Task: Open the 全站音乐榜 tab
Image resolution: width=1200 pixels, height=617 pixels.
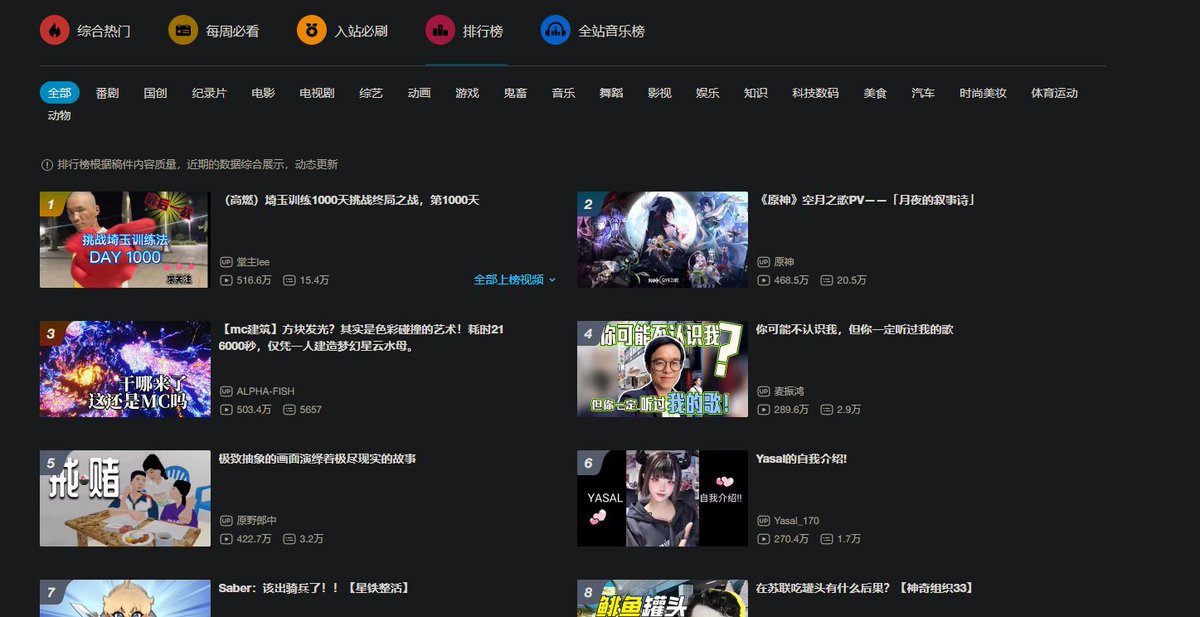Action: [x=593, y=31]
